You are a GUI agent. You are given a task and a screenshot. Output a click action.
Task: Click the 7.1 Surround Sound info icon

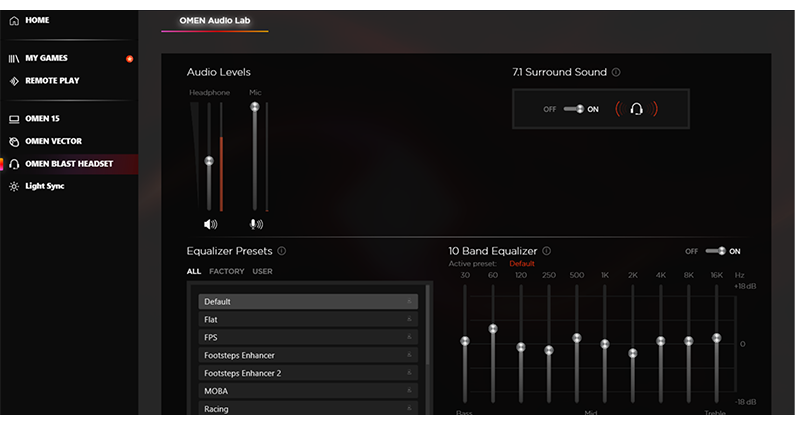click(x=616, y=72)
